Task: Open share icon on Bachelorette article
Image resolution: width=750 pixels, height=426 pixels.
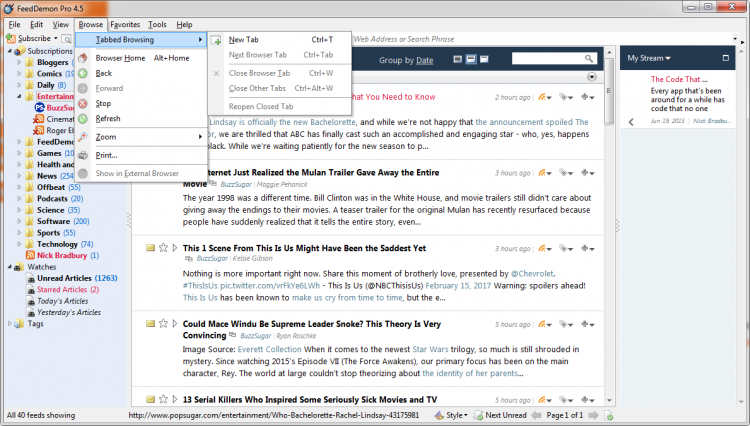Action: [544, 97]
